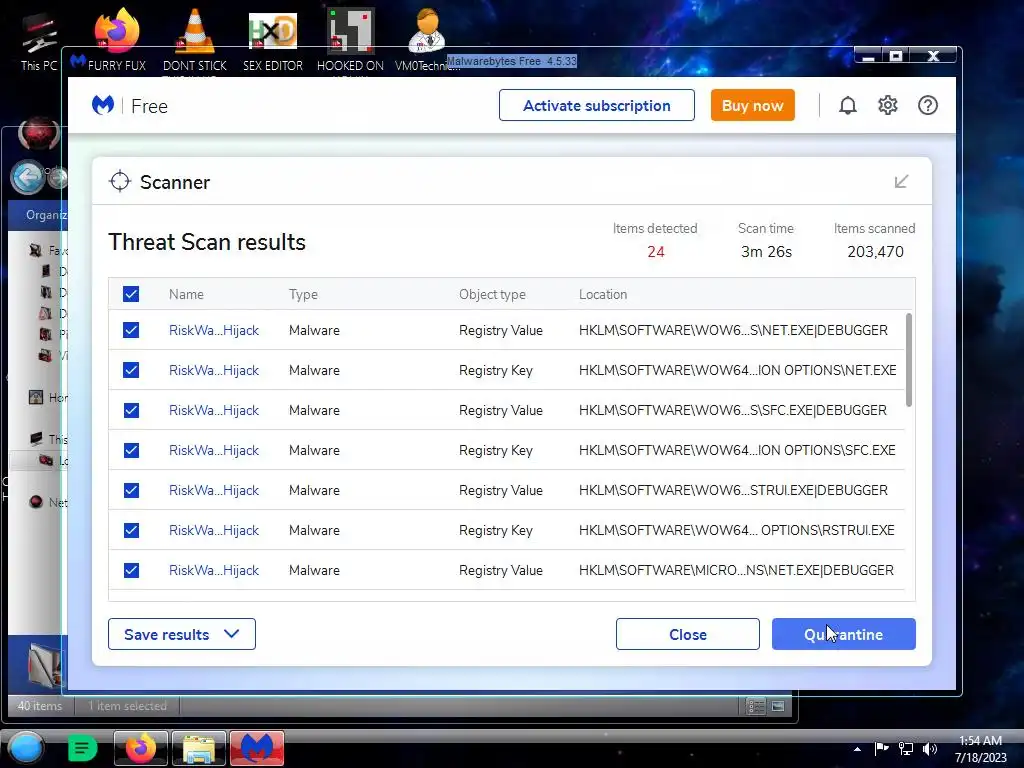Viewport: 1024px width, 768px height.
Task: Uncheck the ION OPTIONS\SFC.EXE row checkbox
Action: [131, 450]
